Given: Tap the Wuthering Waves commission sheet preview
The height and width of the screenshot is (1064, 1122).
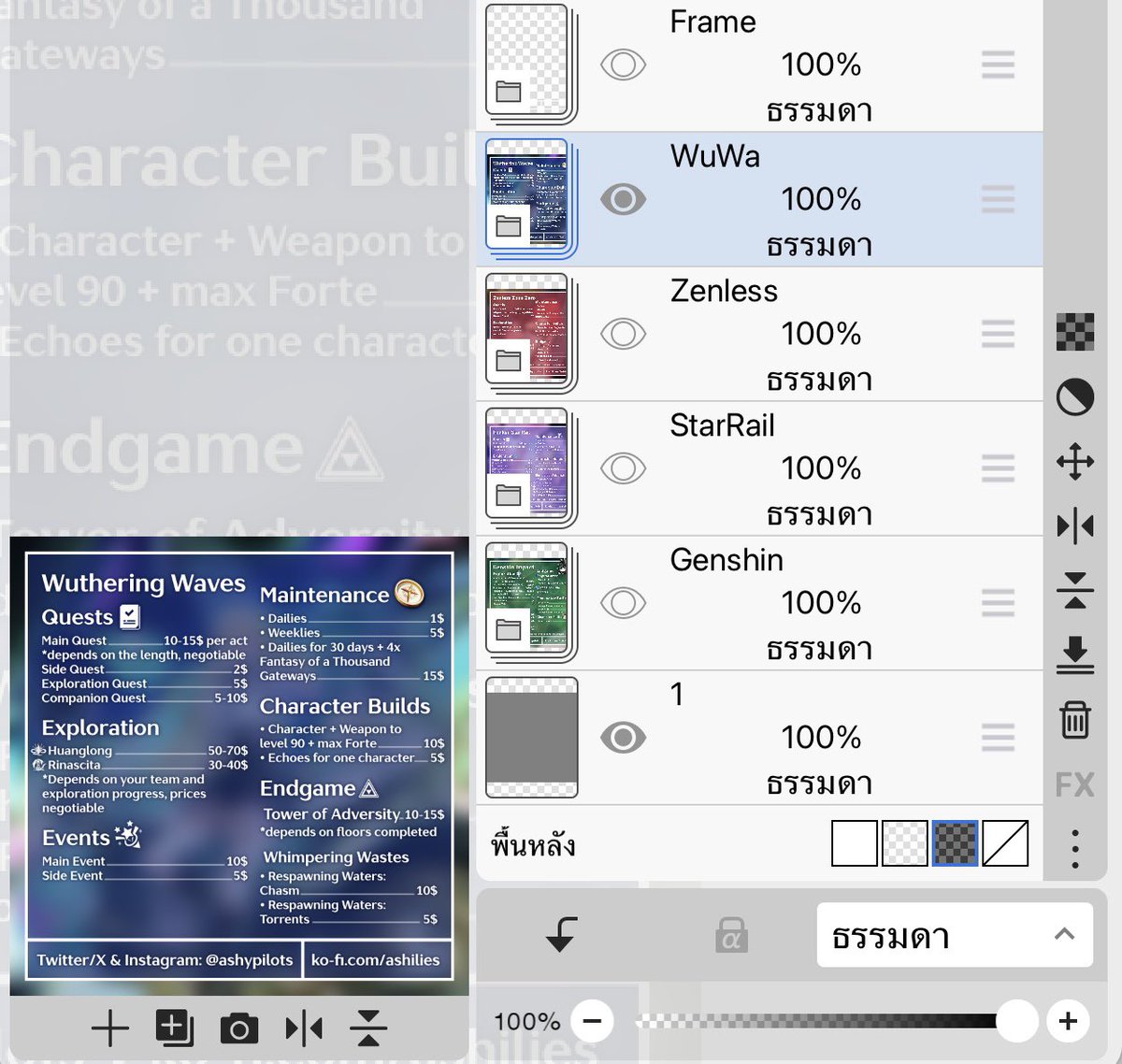Looking at the screenshot, I should point(239,766).
